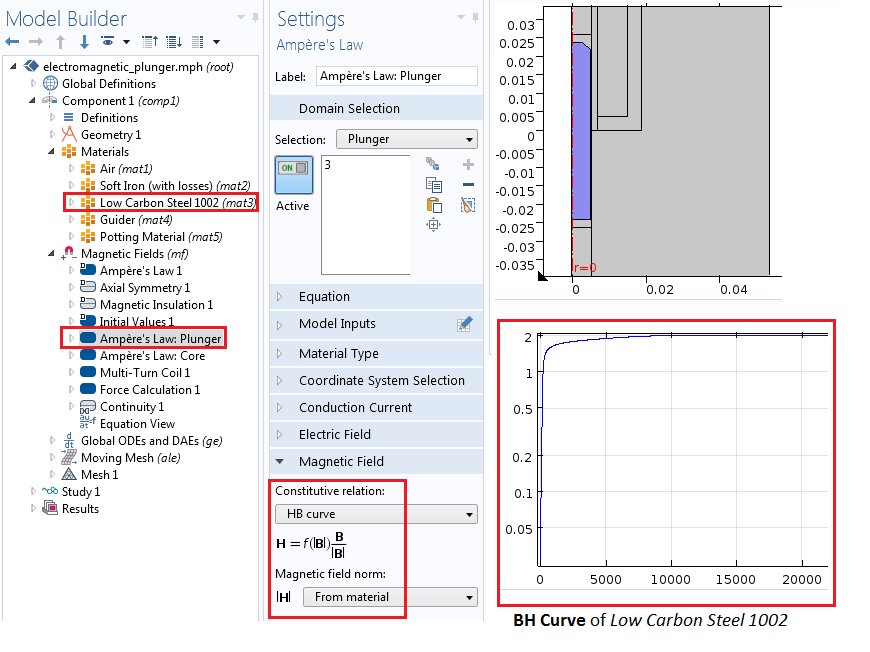Select the Force Calculation 1 node
This screenshot has width=870, height=652.
[149, 390]
